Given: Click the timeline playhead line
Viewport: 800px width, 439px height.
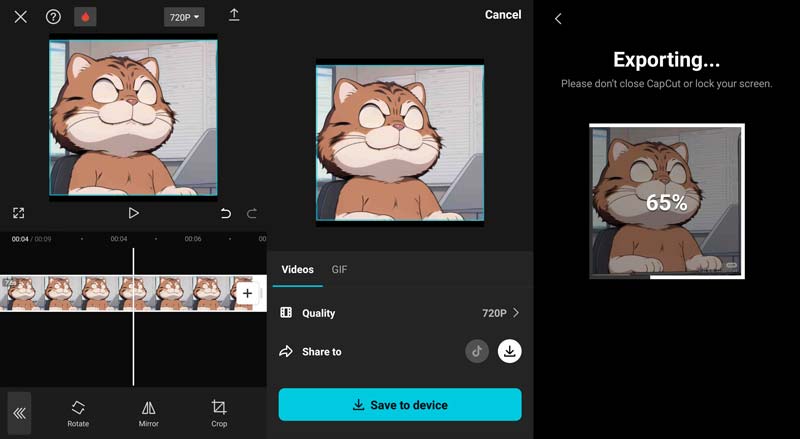Looking at the screenshot, I should point(134,316).
